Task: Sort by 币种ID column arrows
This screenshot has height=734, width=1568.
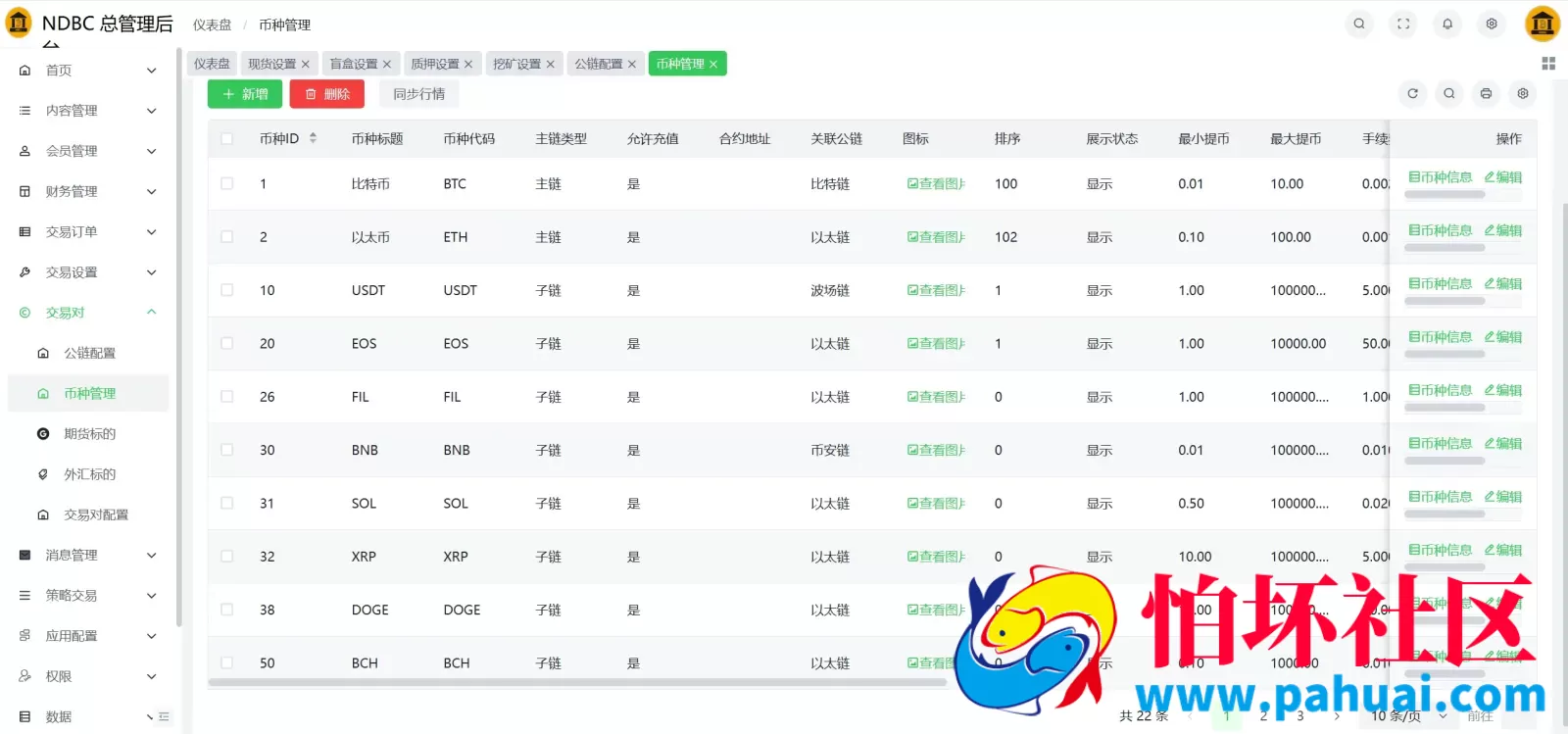Action: point(313,138)
